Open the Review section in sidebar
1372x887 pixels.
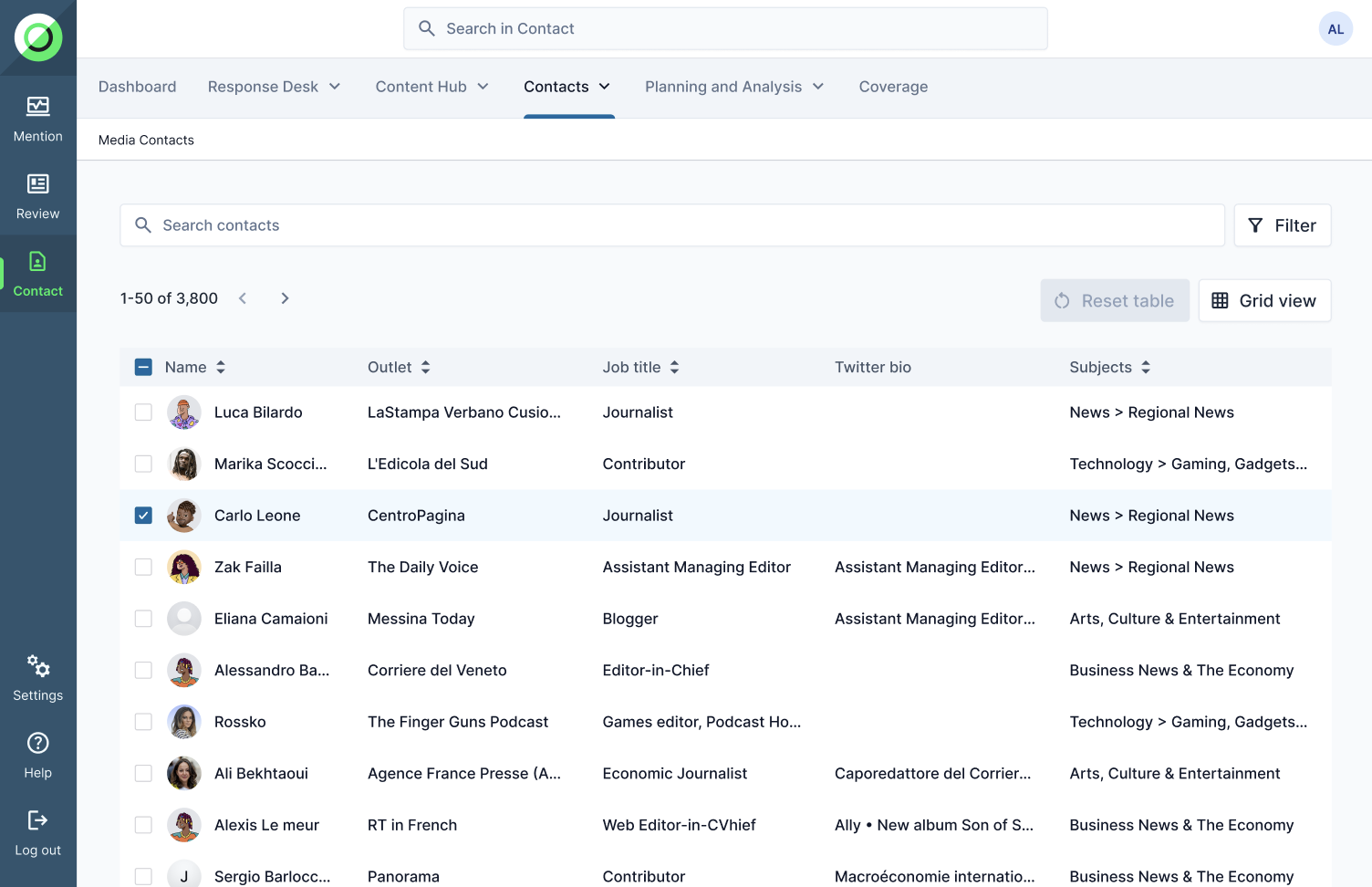38,197
